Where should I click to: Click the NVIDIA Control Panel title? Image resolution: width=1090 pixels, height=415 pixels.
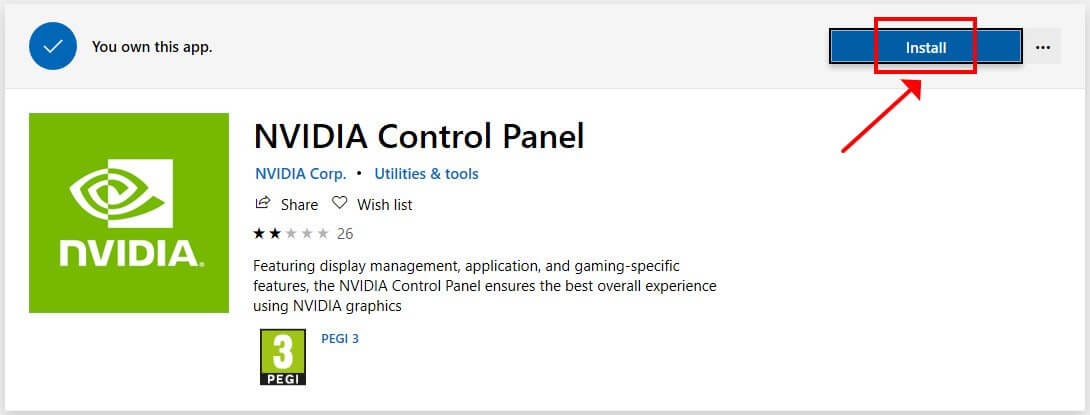(419, 136)
